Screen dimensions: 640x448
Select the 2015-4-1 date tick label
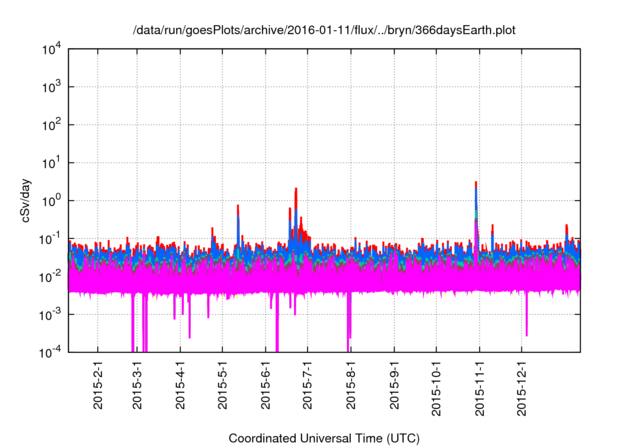pos(182,388)
